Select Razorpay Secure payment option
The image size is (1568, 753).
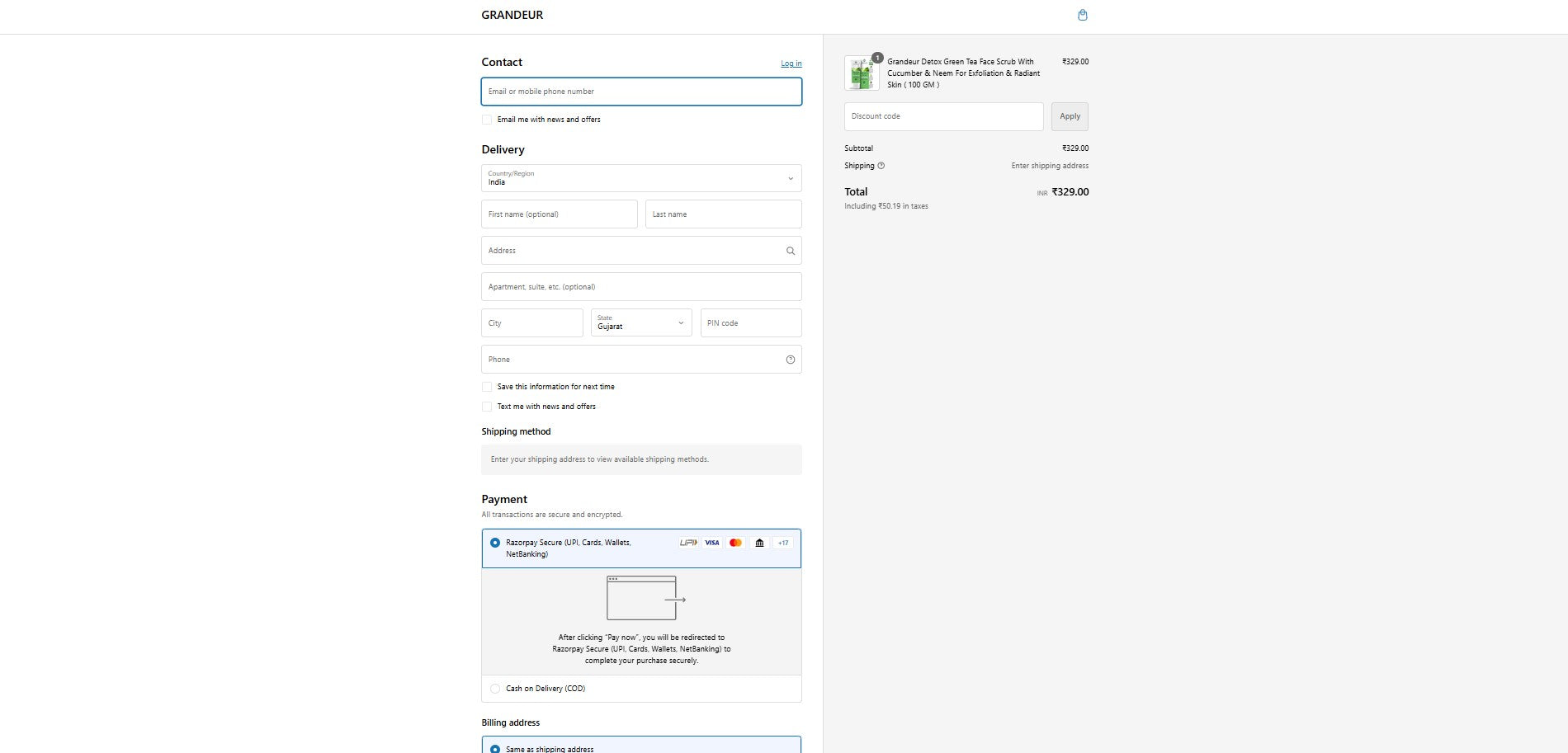[495, 543]
